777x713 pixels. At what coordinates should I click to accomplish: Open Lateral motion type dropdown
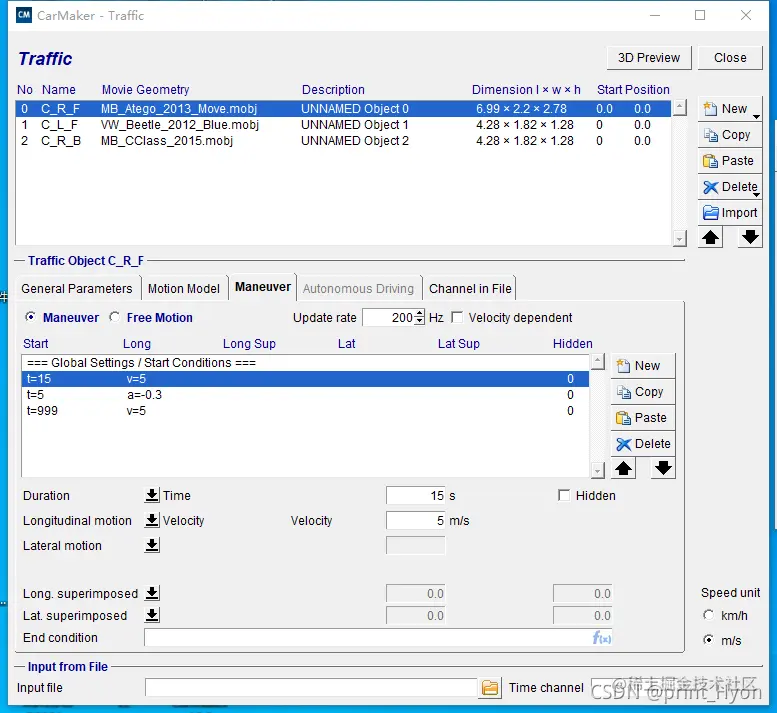click(x=152, y=545)
